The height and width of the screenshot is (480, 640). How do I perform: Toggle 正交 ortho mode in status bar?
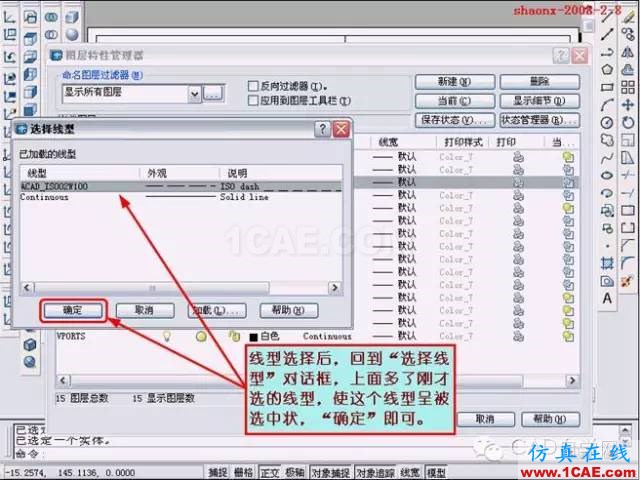pyautogui.click(x=270, y=472)
